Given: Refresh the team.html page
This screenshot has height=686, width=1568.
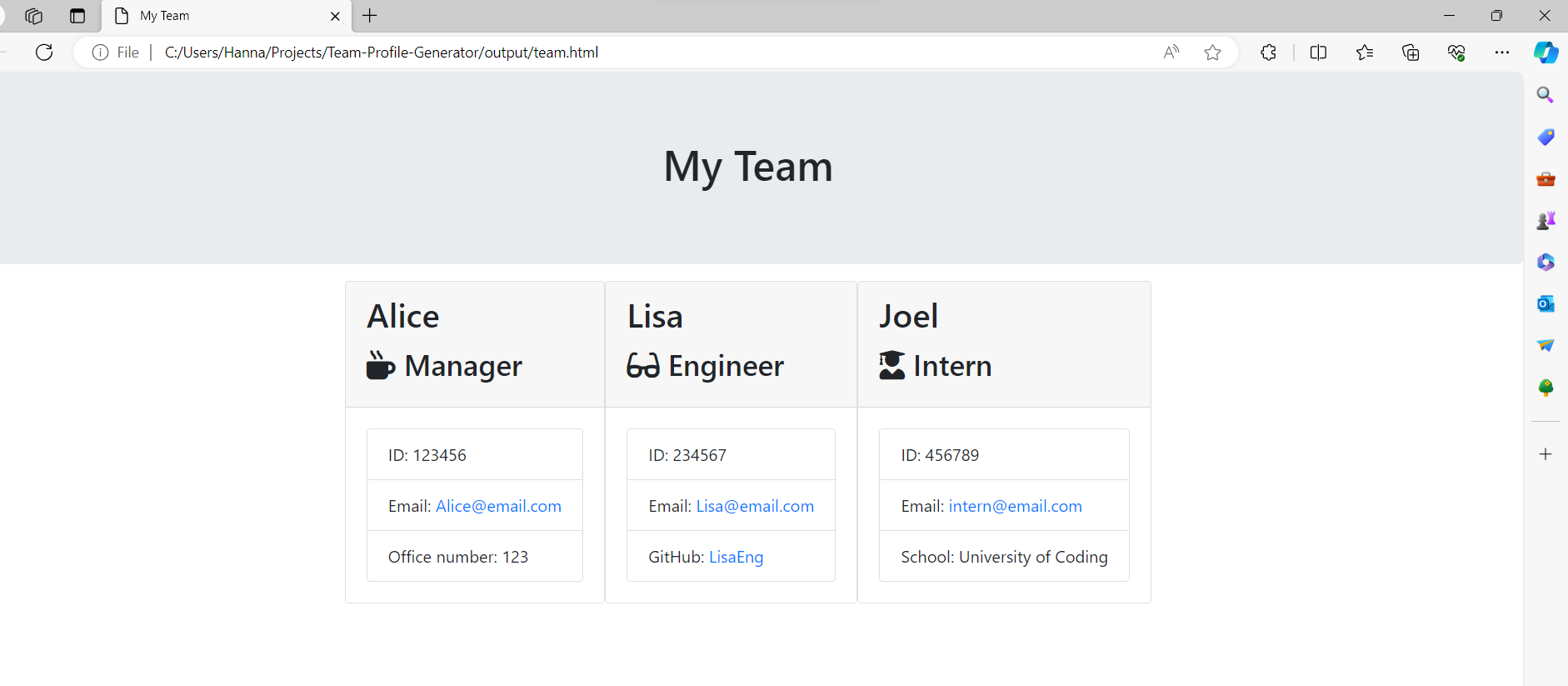Looking at the screenshot, I should point(44,53).
